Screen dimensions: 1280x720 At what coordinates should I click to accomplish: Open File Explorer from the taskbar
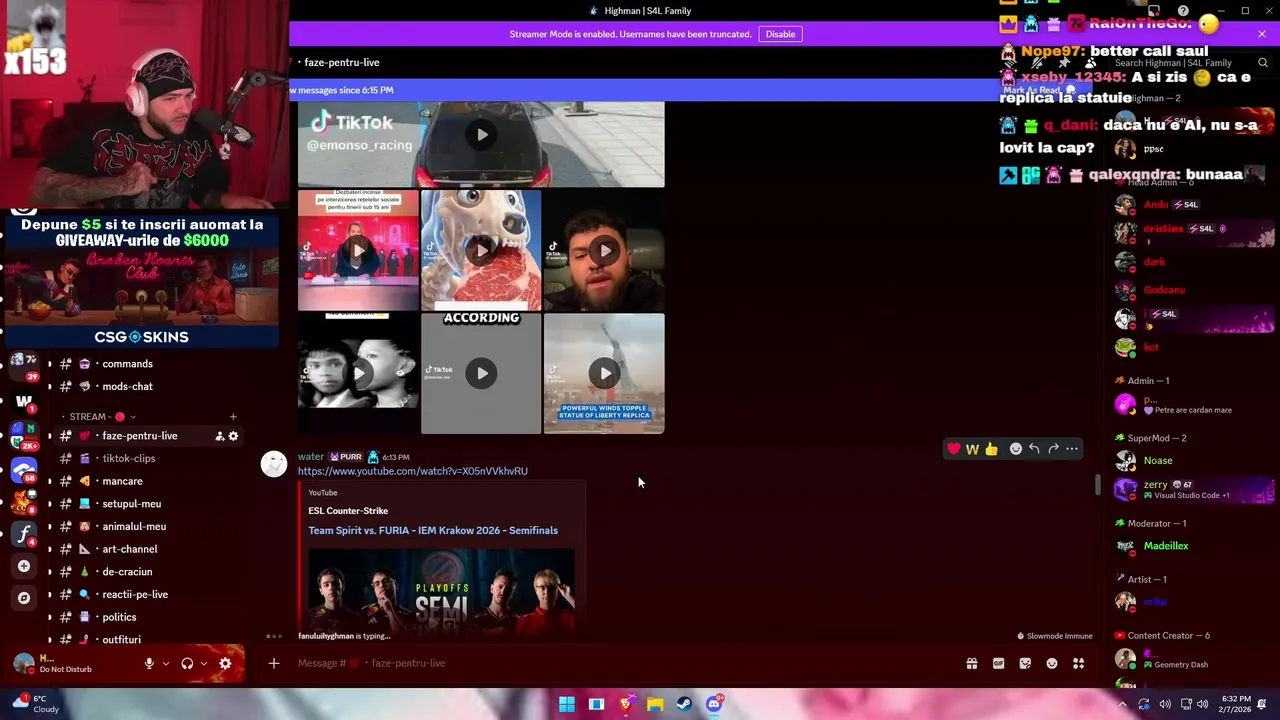[655, 704]
